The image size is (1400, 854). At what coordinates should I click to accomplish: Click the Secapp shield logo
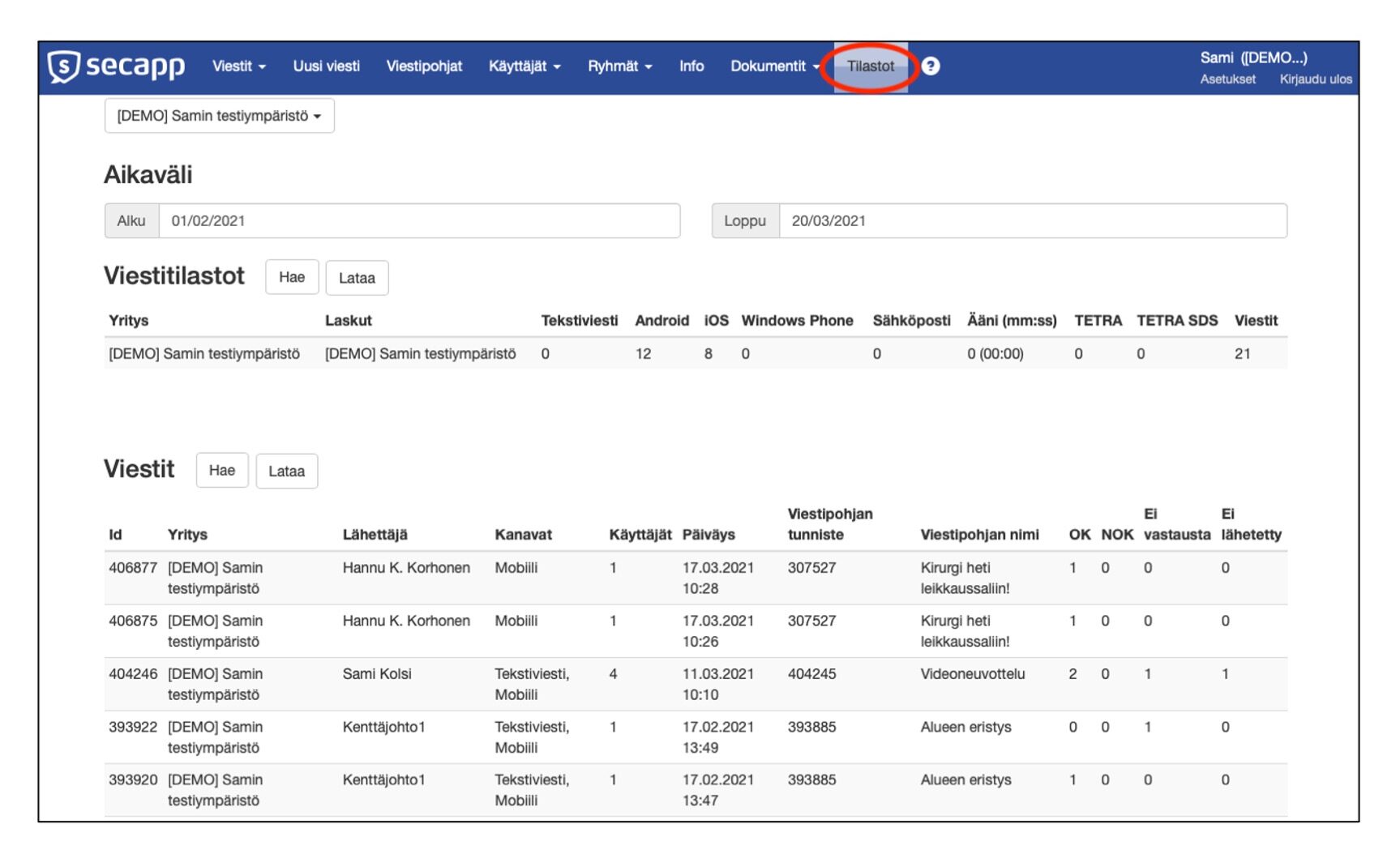pyautogui.click(x=64, y=66)
